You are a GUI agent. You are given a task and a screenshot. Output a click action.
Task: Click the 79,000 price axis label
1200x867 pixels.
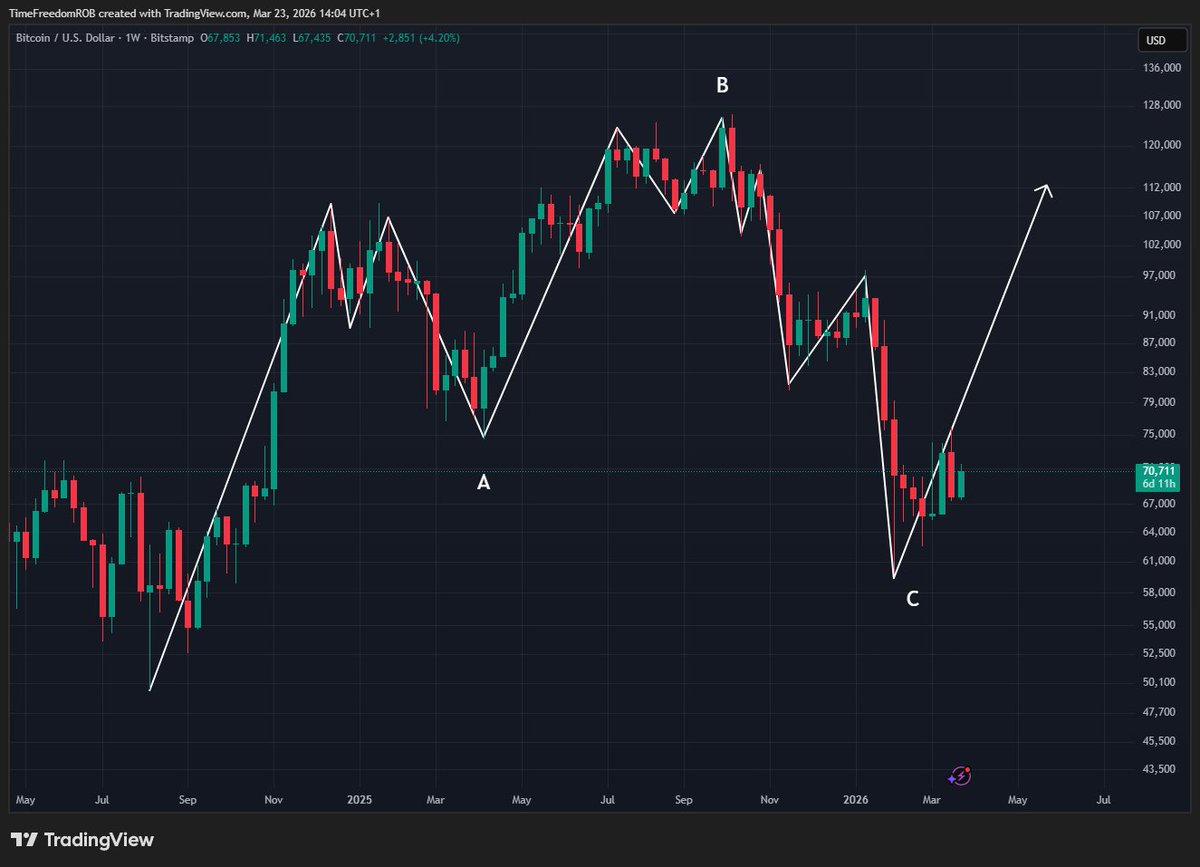point(1157,402)
